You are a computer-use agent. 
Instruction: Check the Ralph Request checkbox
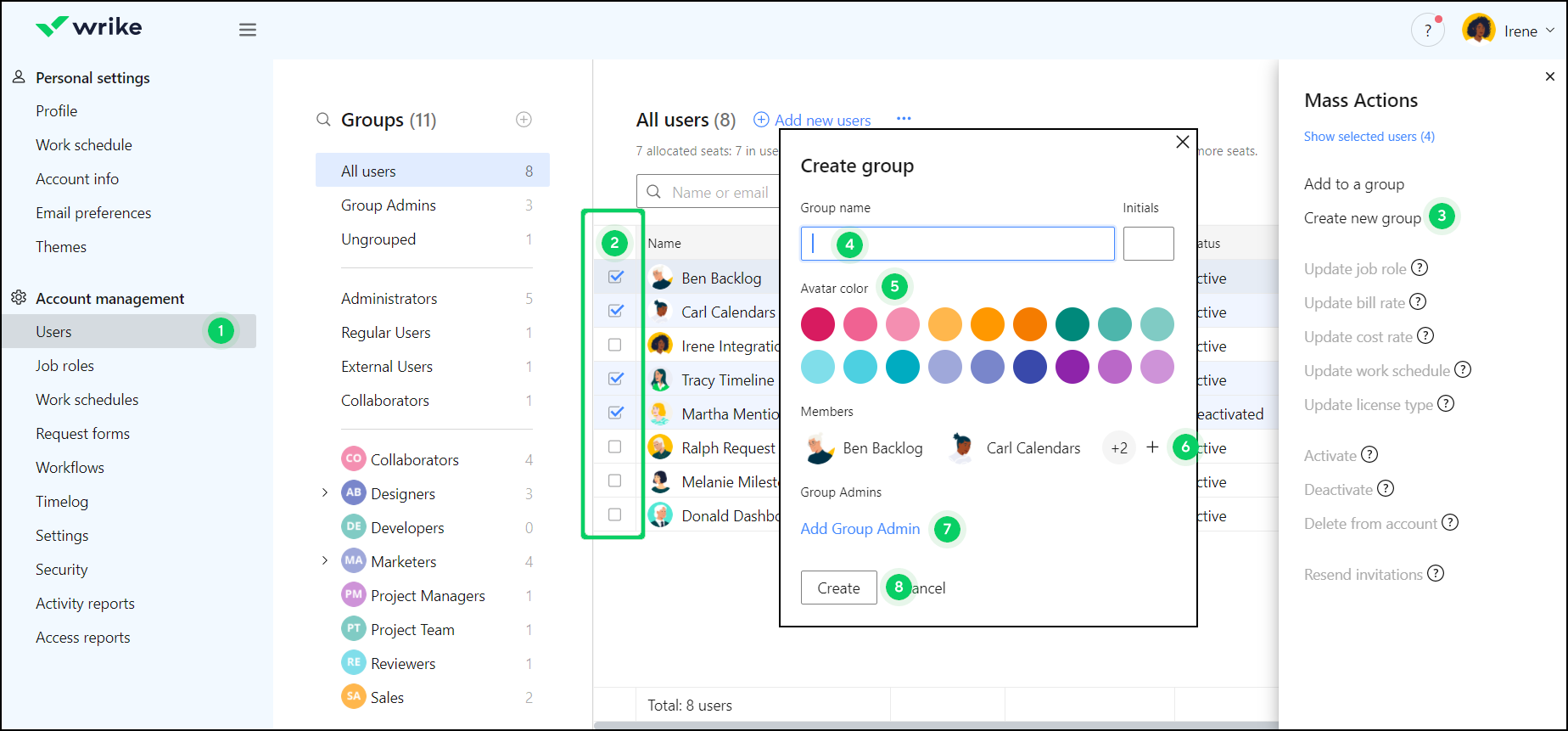tap(615, 447)
